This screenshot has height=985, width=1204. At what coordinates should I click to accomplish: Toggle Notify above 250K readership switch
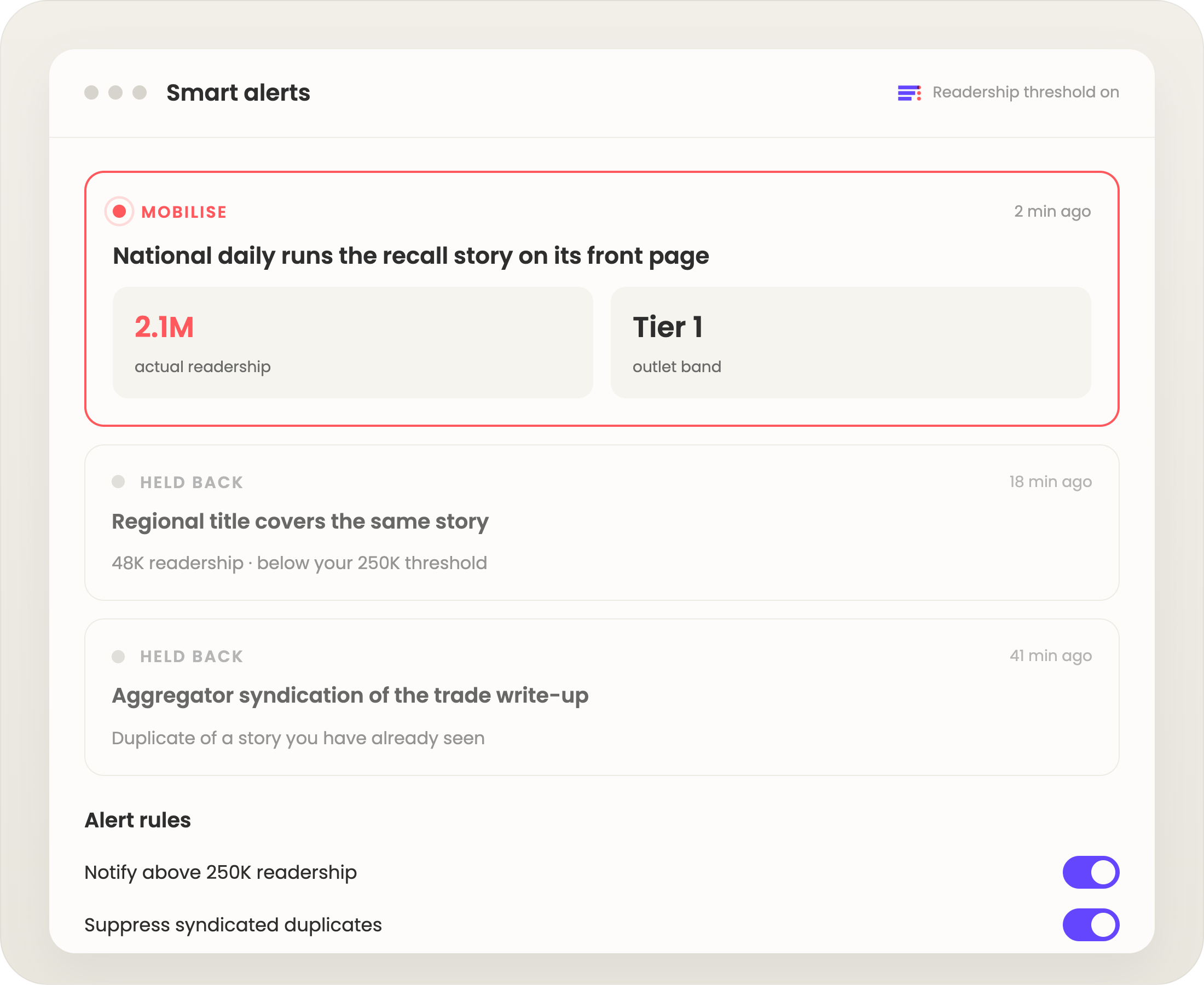pos(1091,872)
